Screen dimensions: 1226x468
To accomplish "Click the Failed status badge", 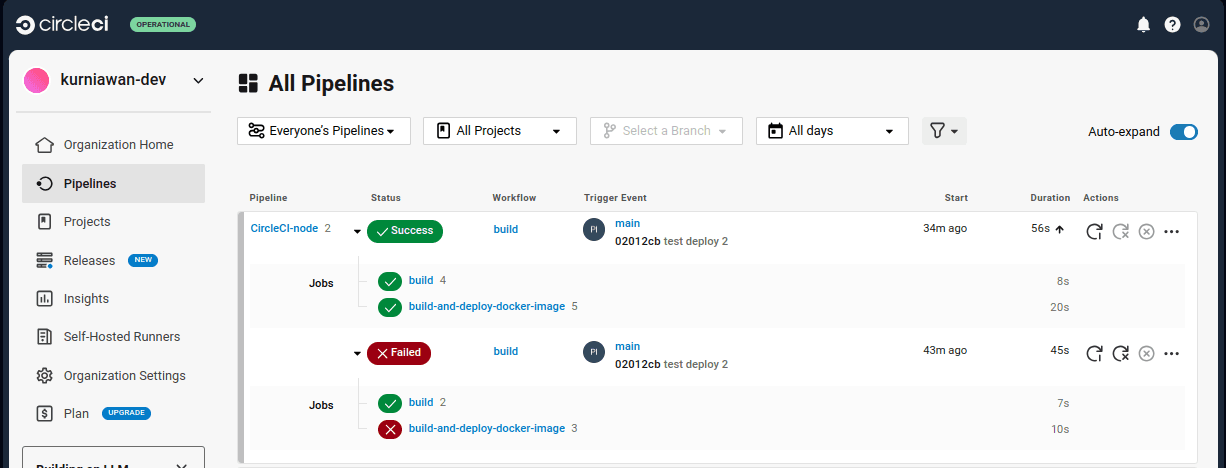I will [x=399, y=353].
